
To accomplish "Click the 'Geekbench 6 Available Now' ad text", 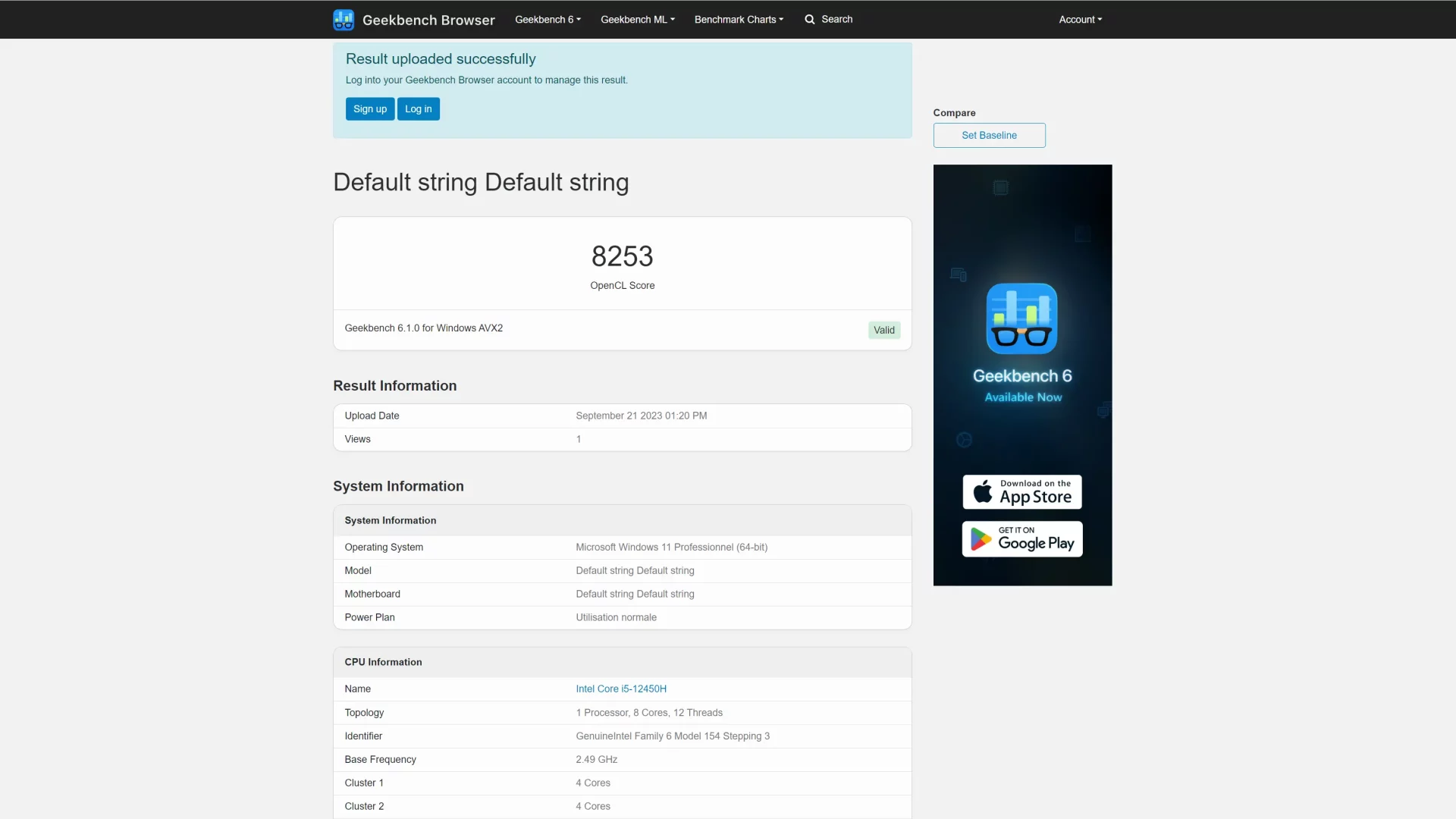I will pyautogui.click(x=1022, y=385).
